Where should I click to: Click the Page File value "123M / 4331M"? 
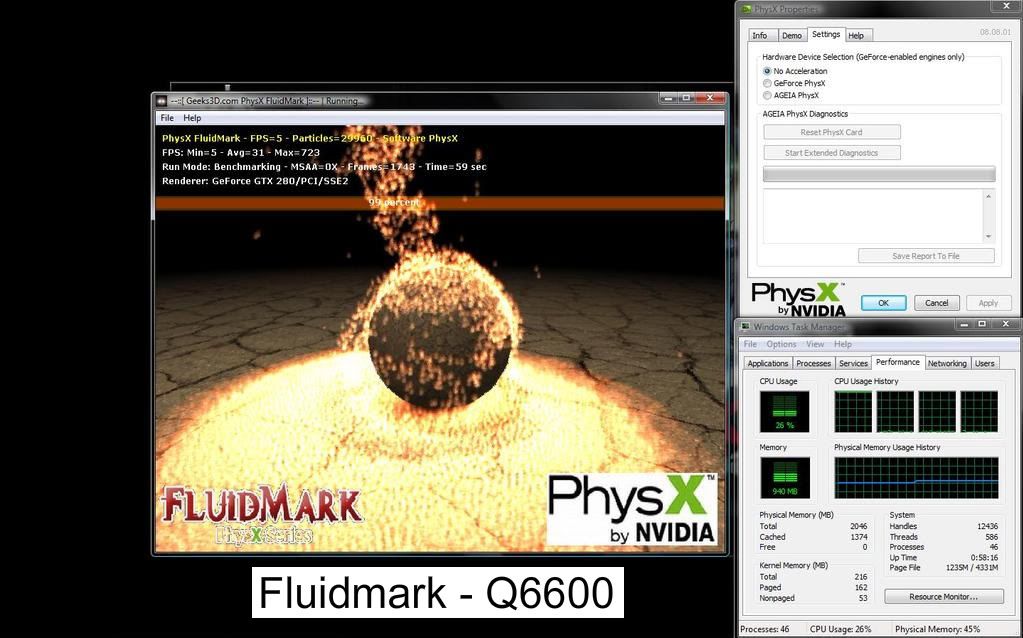[972, 568]
